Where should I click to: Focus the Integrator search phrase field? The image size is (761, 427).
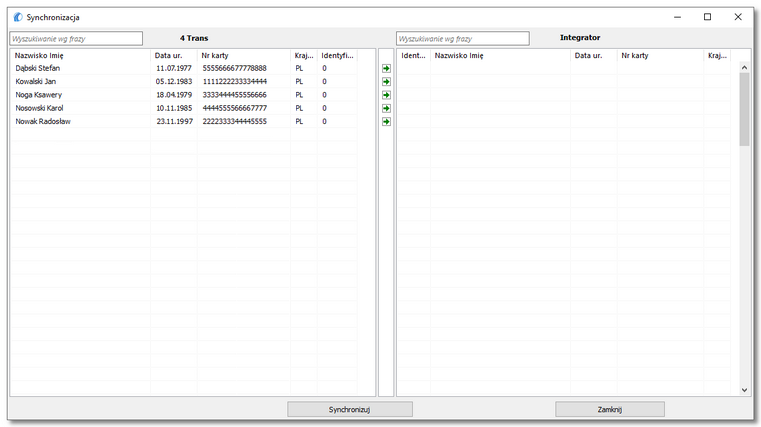point(463,38)
